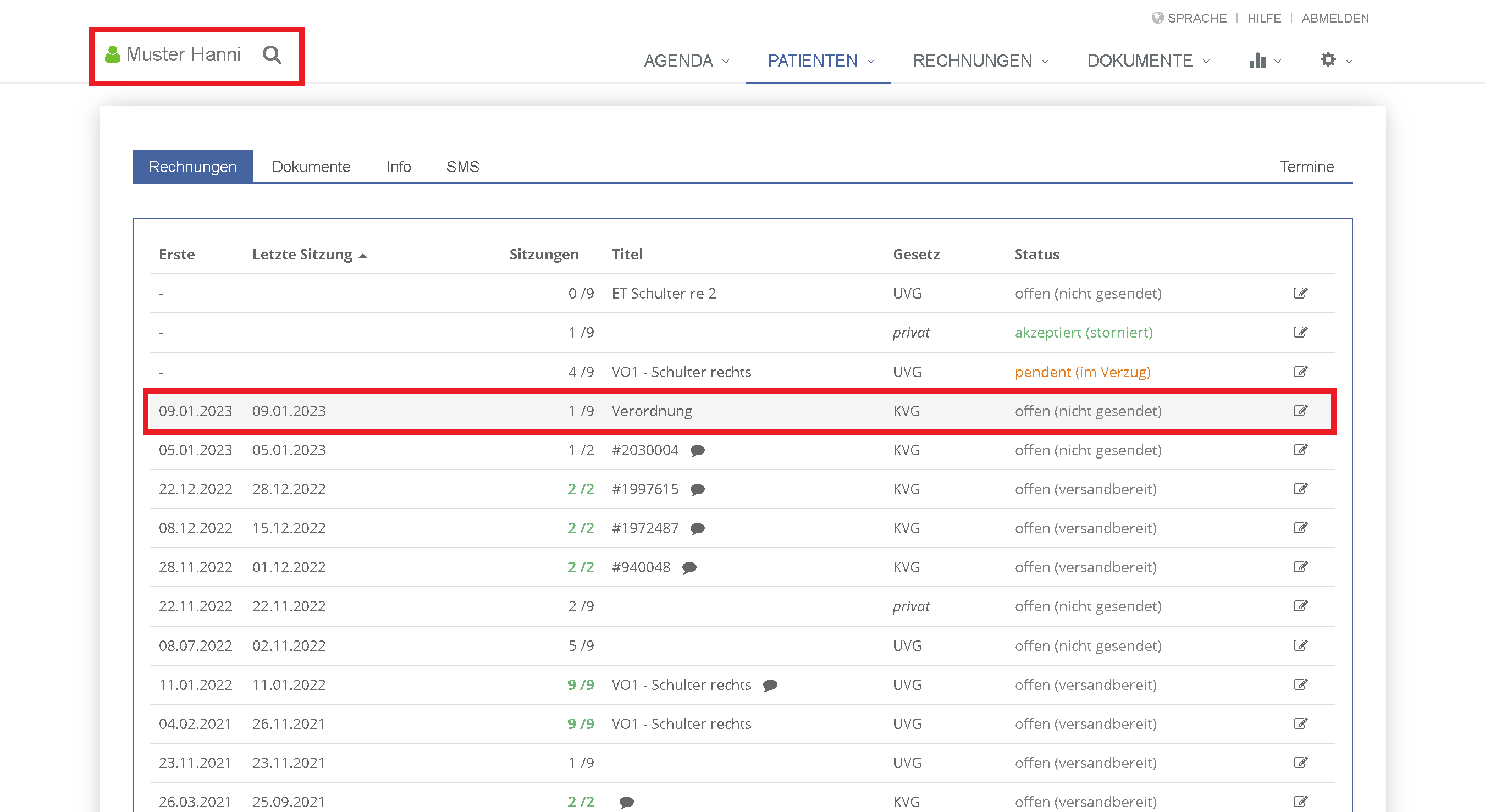Click the green patient icon beside Muster Hanni
The height and width of the screenshot is (812, 1485).
coord(112,54)
